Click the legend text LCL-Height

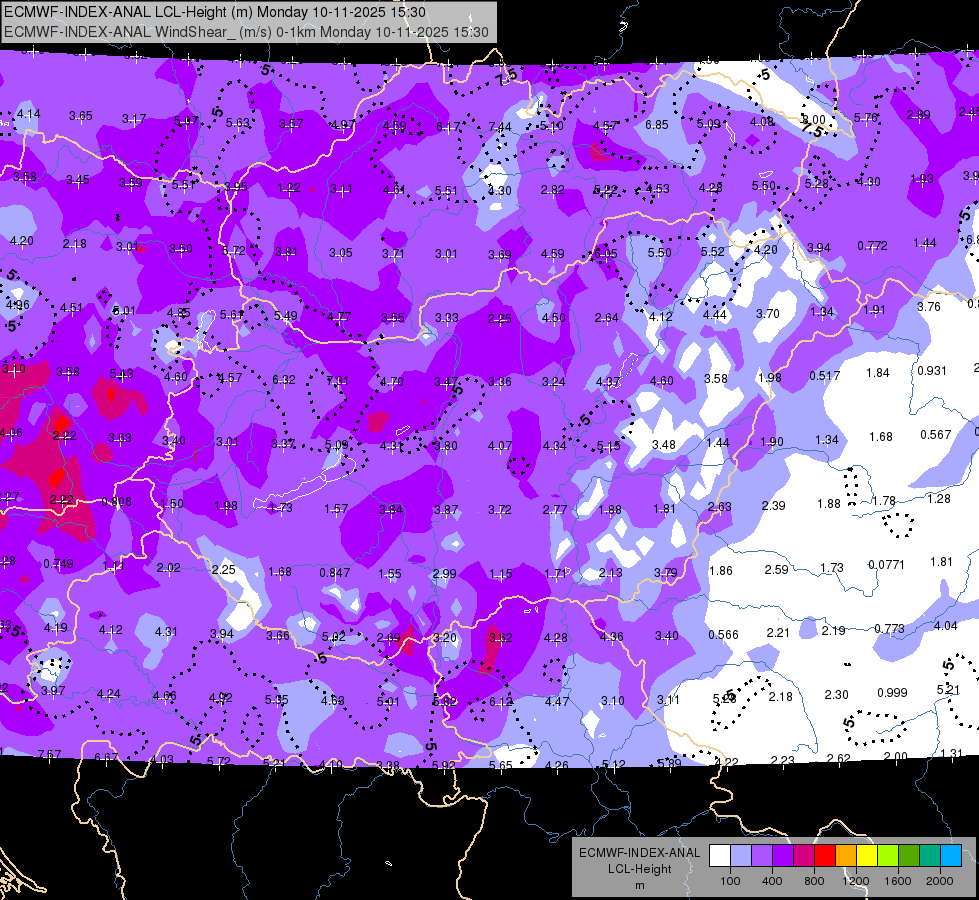[639, 869]
